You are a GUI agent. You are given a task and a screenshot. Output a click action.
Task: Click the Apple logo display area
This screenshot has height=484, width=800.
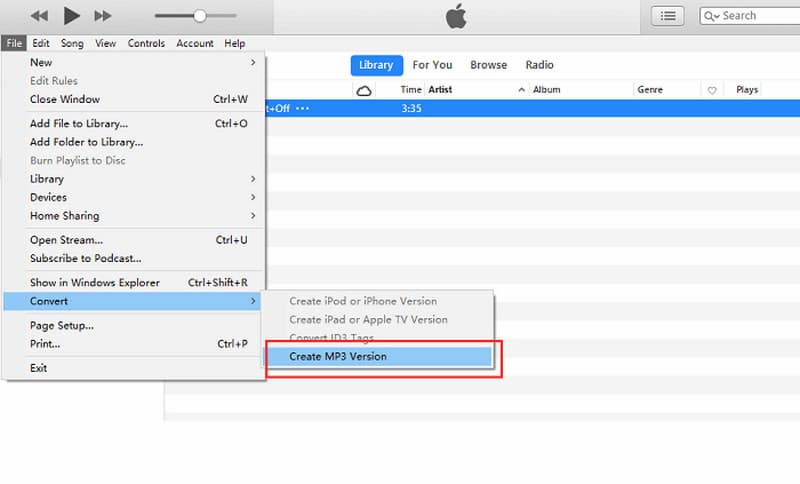[456, 16]
